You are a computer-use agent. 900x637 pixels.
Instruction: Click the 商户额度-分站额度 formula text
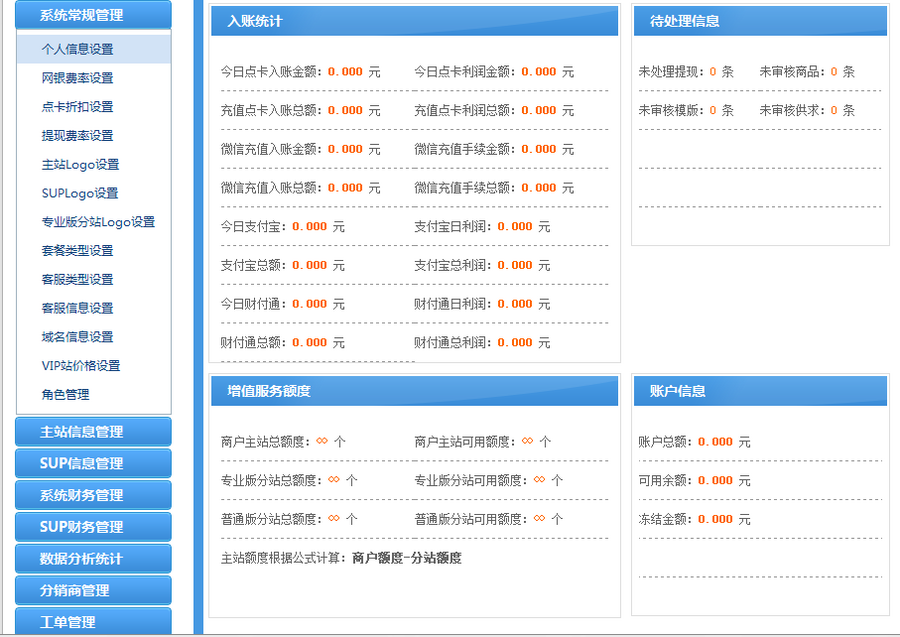point(407,558)
